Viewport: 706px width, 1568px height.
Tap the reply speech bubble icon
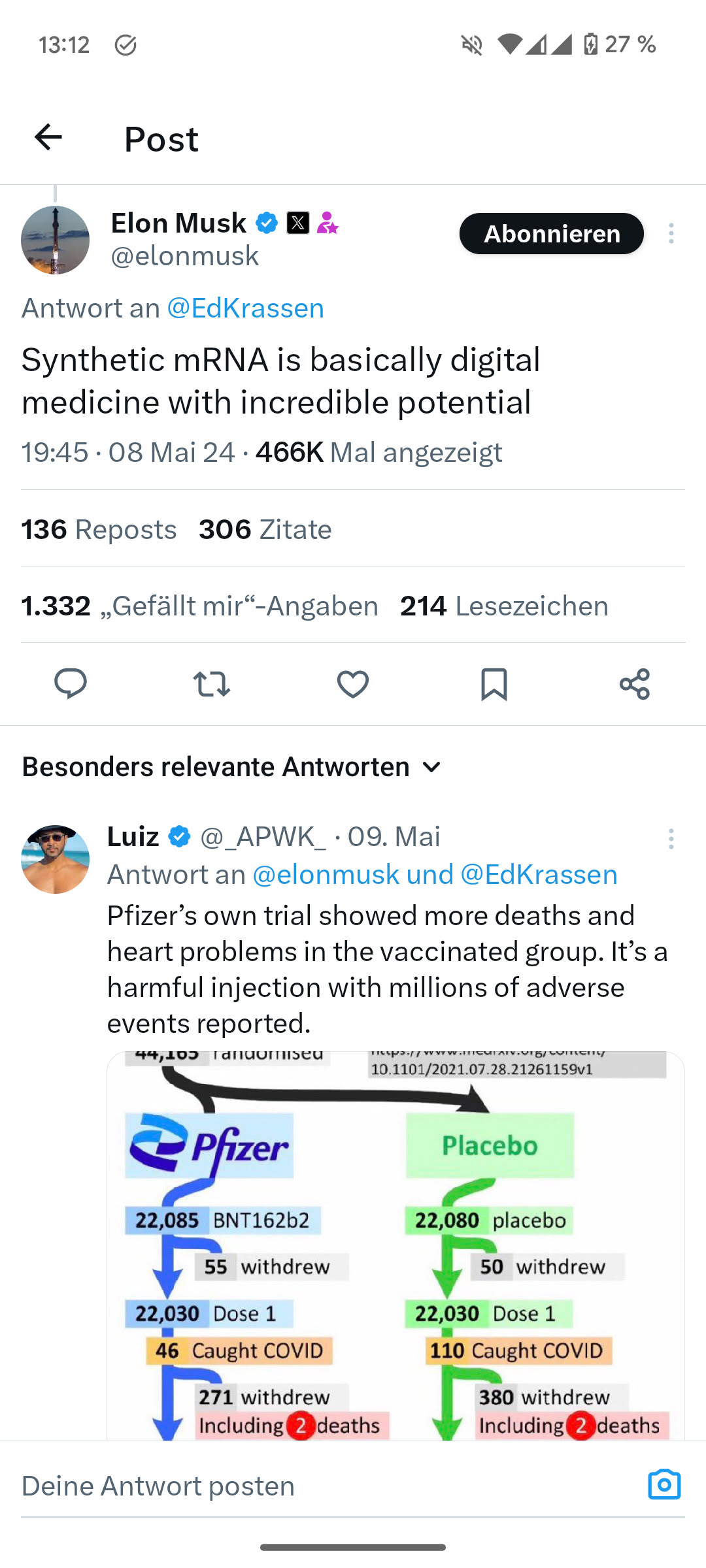coord(71,684)
